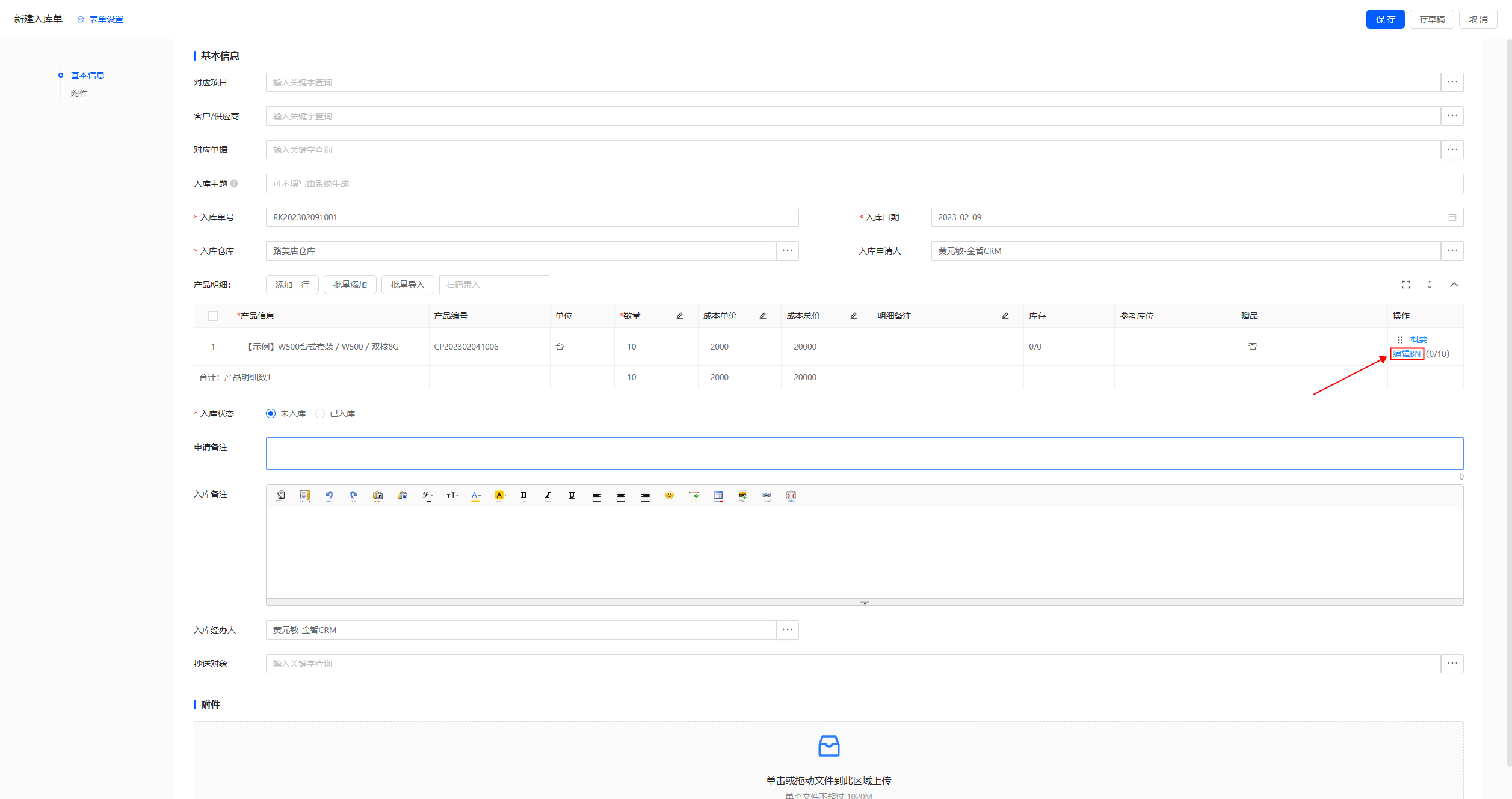1512x799 pixels.
Task: Click the 取消 cancel button
Action: (x=1478, y=19)
